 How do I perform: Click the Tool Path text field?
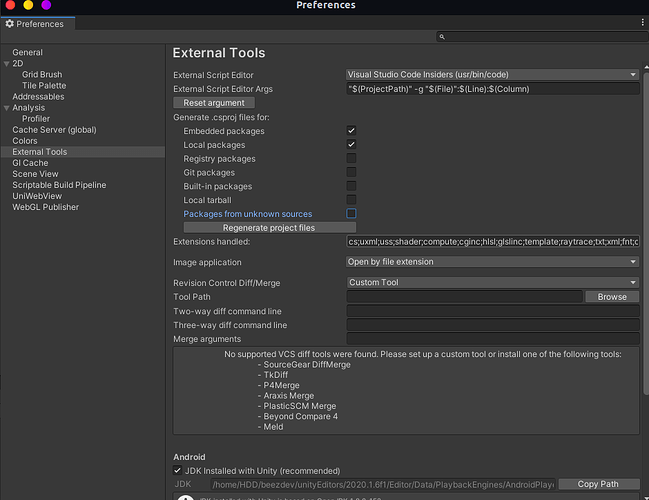tap(464, 297)
